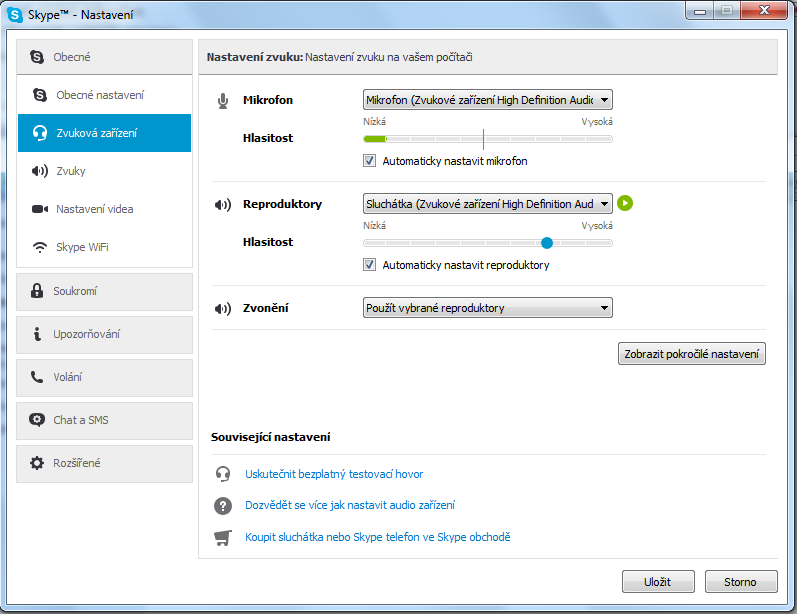This screenshot has width=797, height=614.
Task: Expand the Volání section
Action: coord(104,378)
